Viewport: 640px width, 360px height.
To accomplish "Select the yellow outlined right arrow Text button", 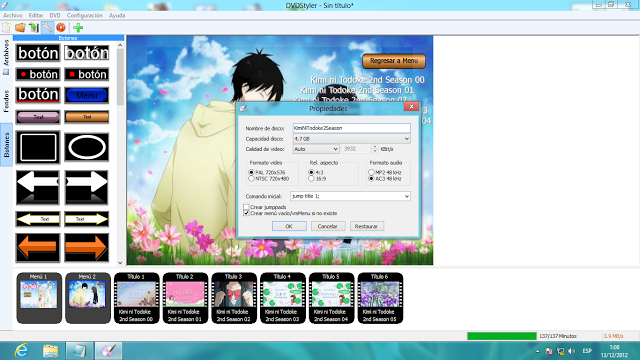I will 87,219.
